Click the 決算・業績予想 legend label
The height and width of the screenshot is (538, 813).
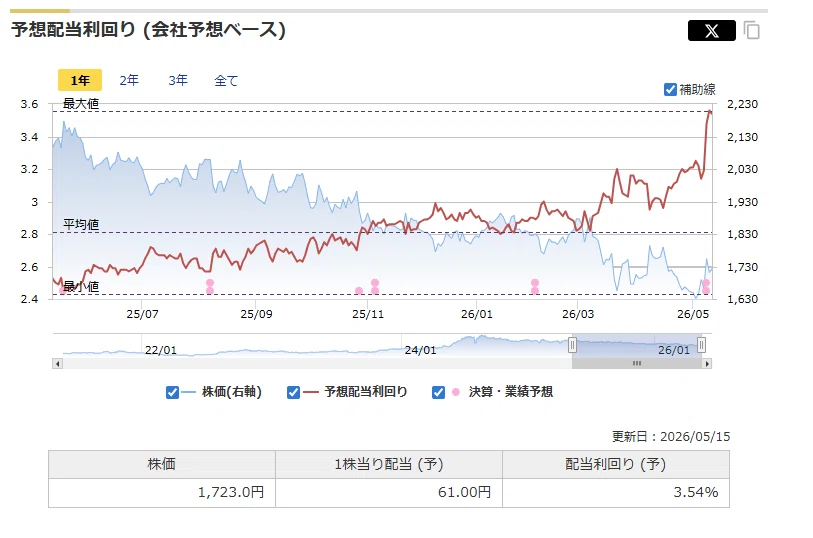pyautogui.click(x=511, y=392)
